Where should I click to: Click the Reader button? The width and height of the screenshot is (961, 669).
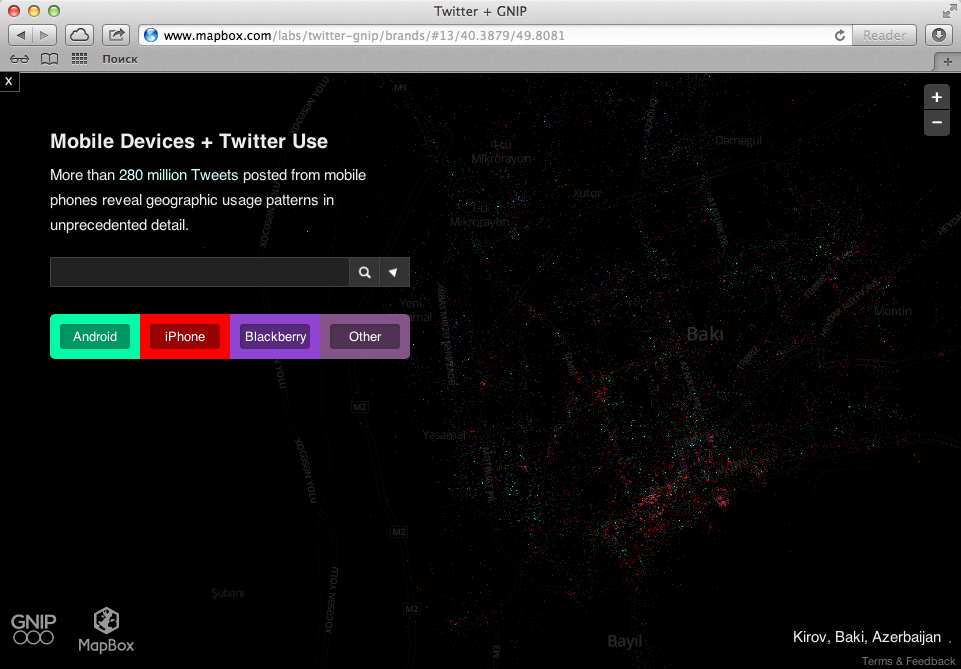(x=884, y=35)
